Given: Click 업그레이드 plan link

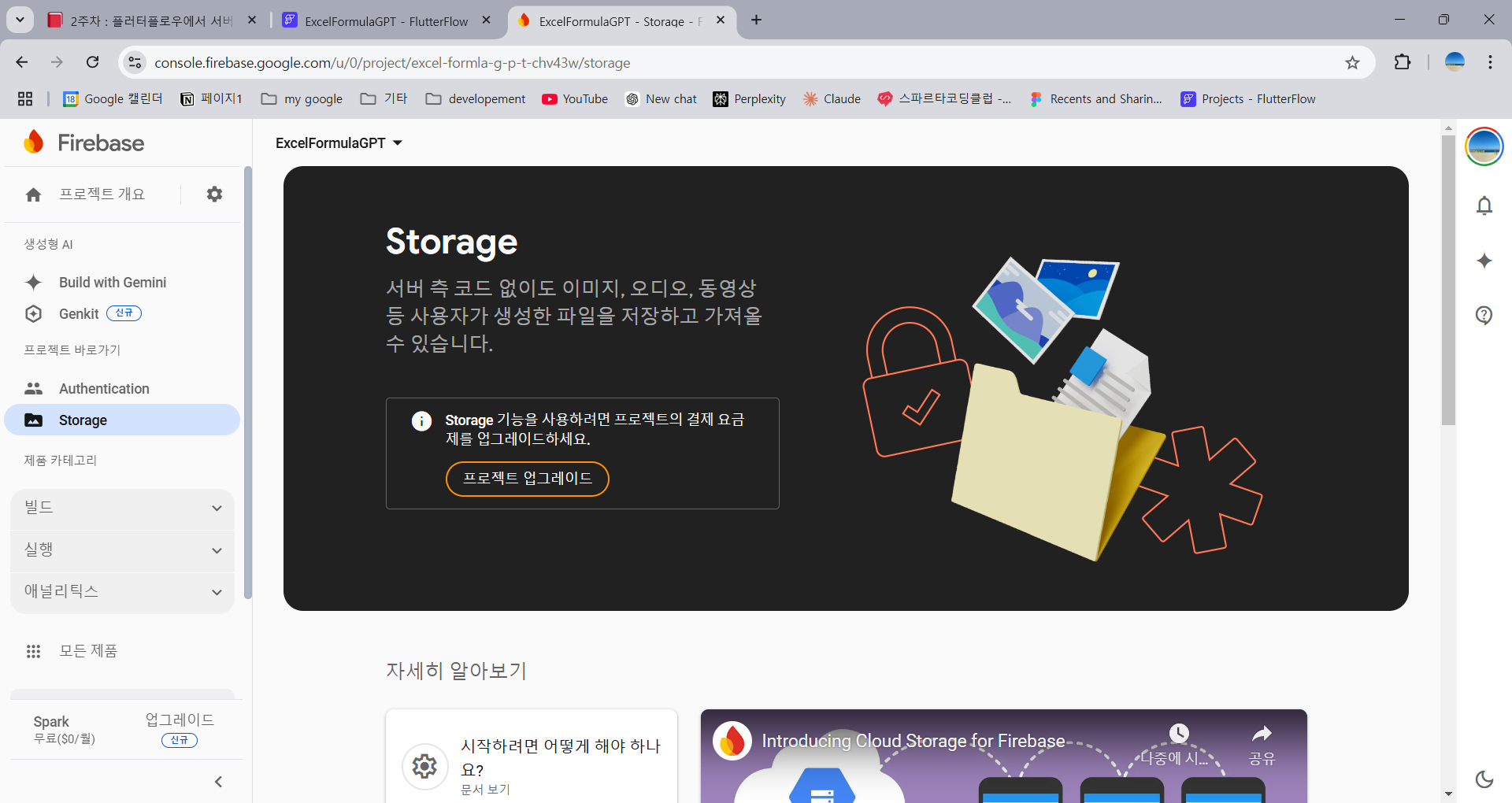Looking at the screenshot, I should (x=180, y=720).
